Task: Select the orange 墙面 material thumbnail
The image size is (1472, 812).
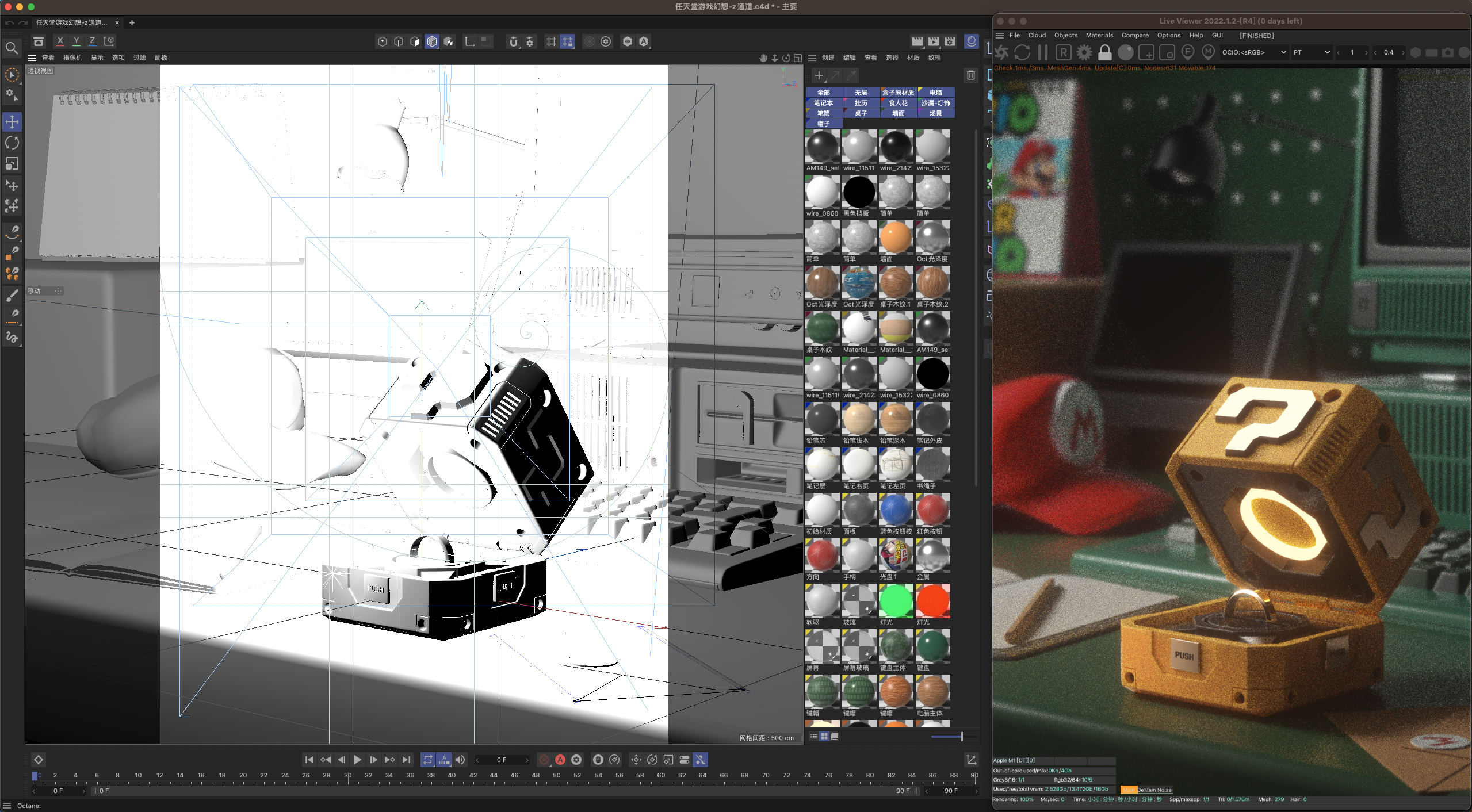Action: click(x=895, y=237)
